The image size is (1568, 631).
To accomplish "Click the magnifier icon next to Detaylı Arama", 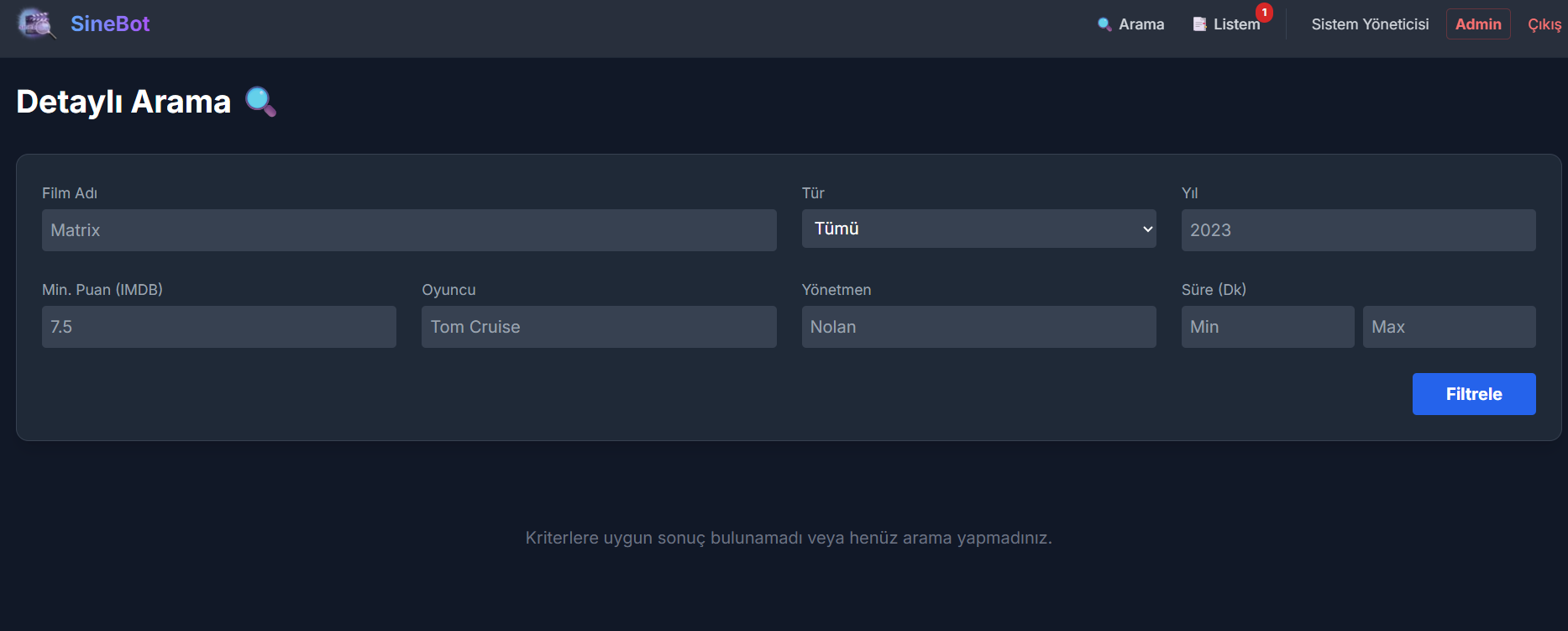I will 260,102.
